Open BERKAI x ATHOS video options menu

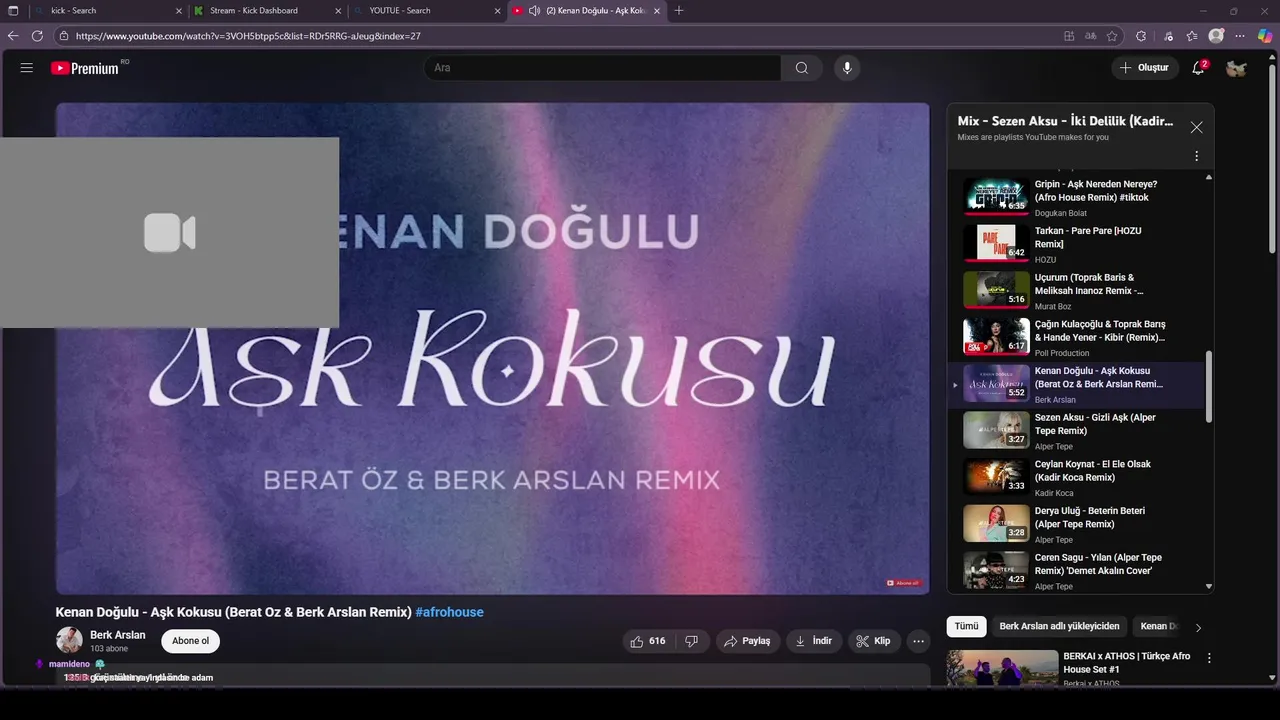pyautogui.click(x=1209, y=658)
